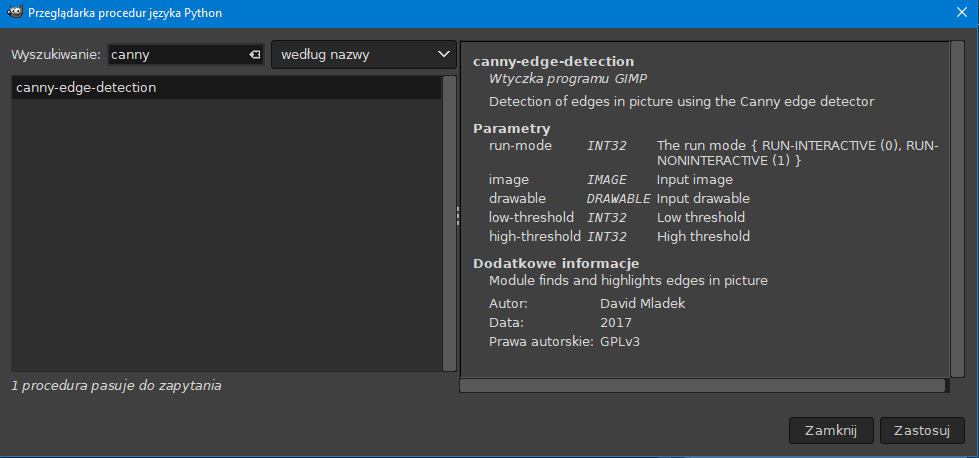Click the description pane horizontal scrollbar
979x458 pixels.
click(x=702, y=386)
